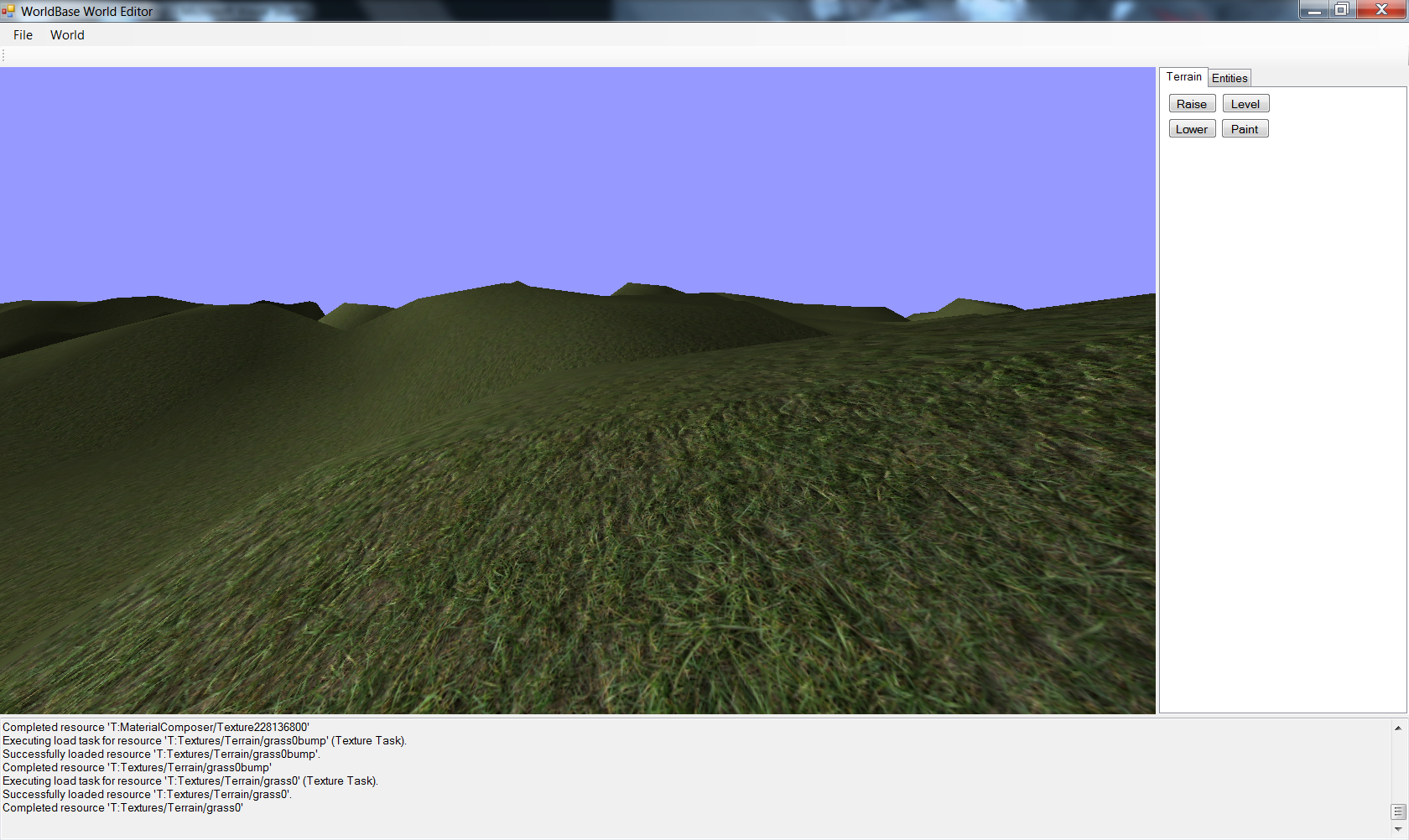1409x840 pixels.
Task: Select log line 'Successfully loaded resource T:Textures/Terrain/grass0'
Action: point(148,795)
